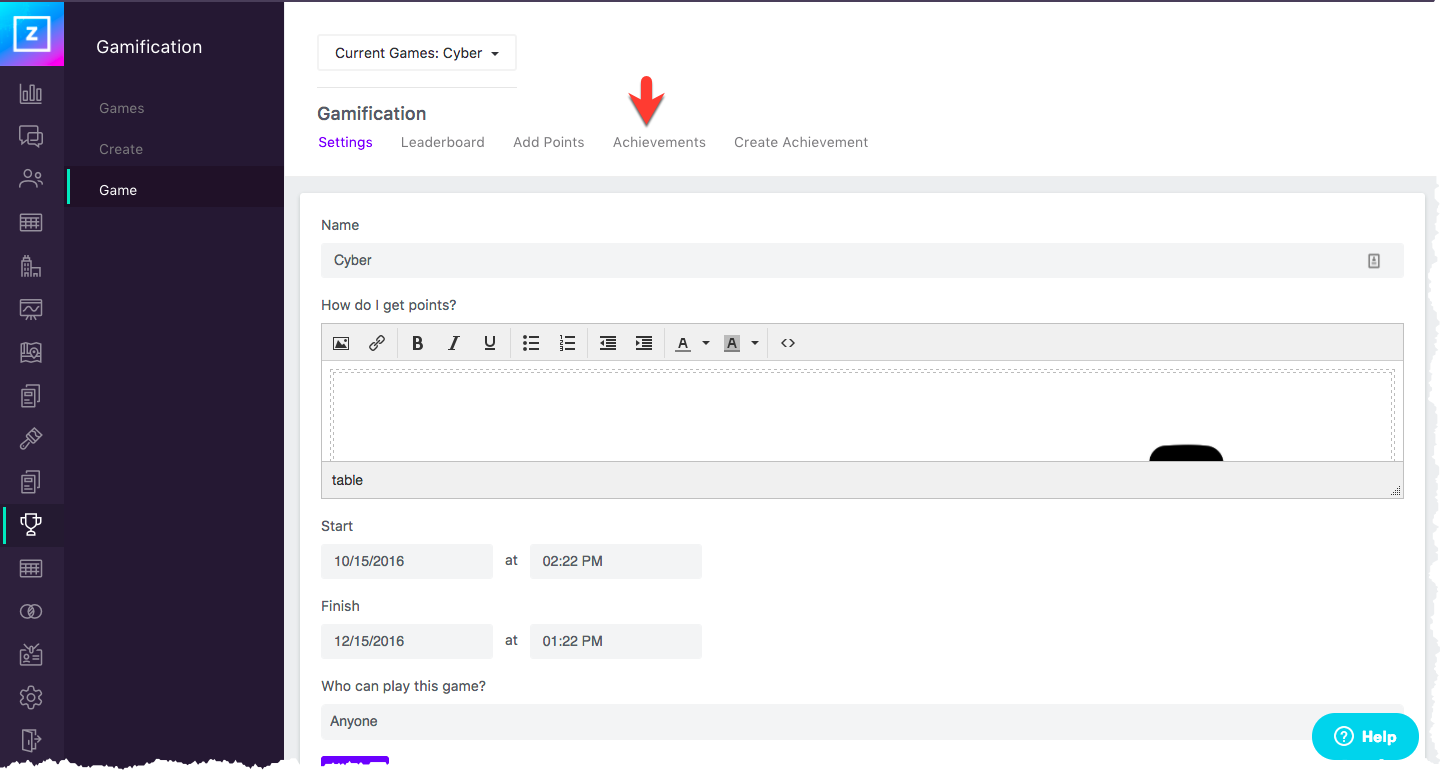The image size is (1440, 770).
Task: Open the Add Points tab
Action: point(549,142)
